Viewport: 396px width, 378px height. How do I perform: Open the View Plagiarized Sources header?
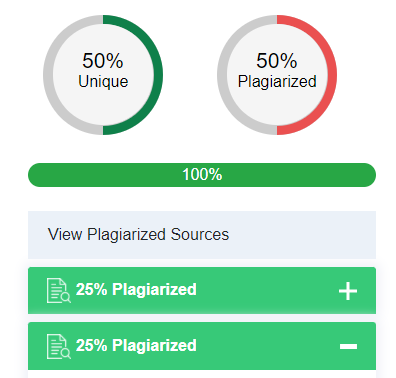coord(202,235)
